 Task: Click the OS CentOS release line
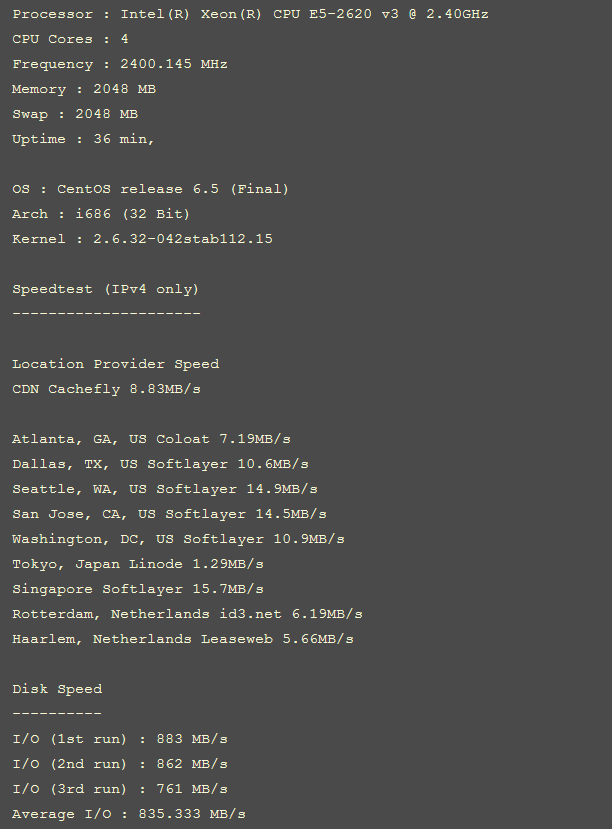(x=150, y=189)
